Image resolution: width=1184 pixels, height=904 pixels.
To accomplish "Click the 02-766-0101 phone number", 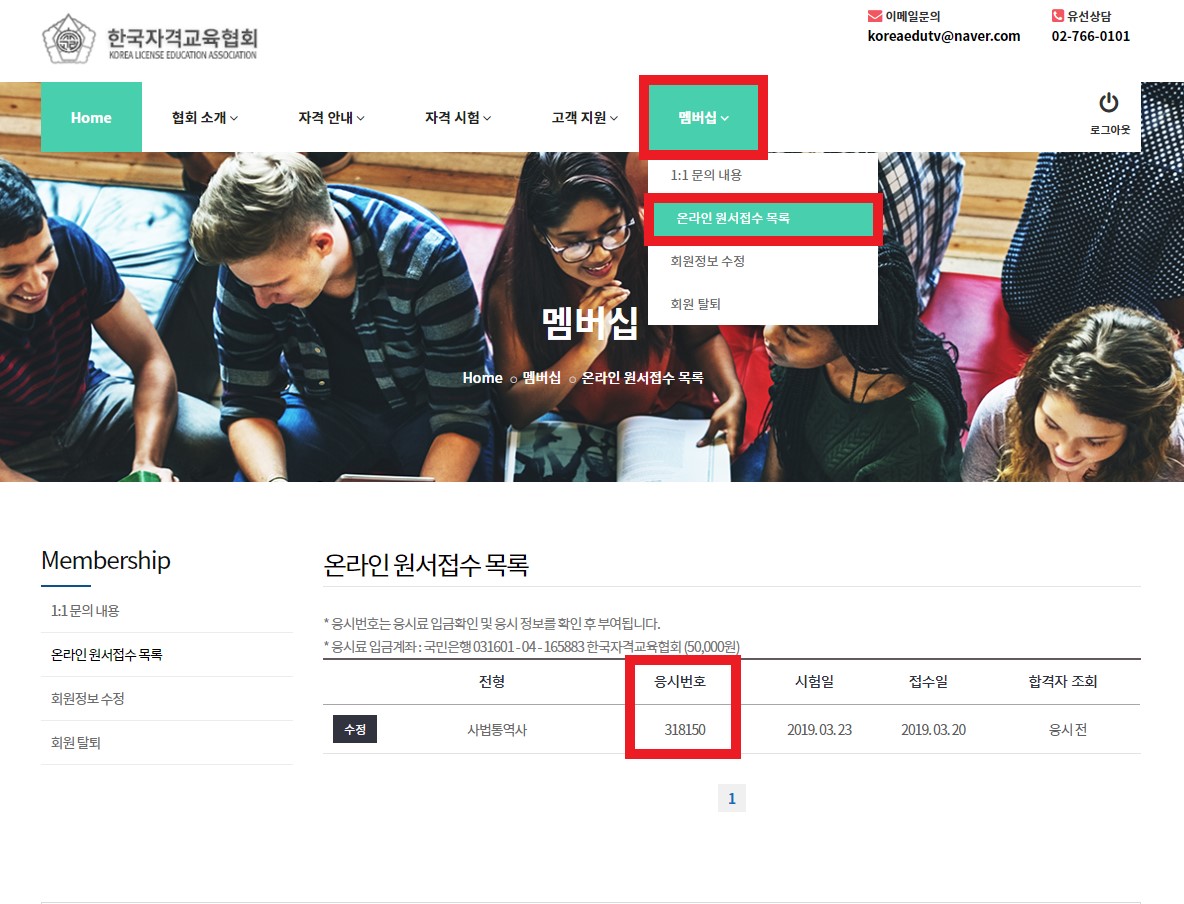I will coord(1091,36).
